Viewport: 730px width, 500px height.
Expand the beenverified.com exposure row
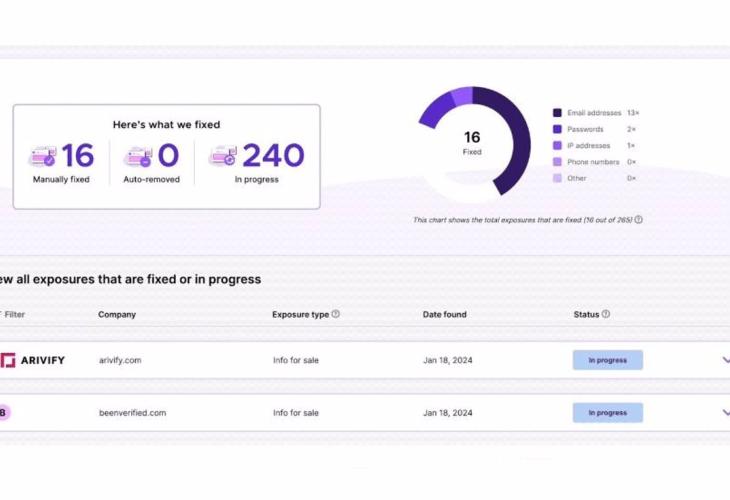(x=725, y=412)
